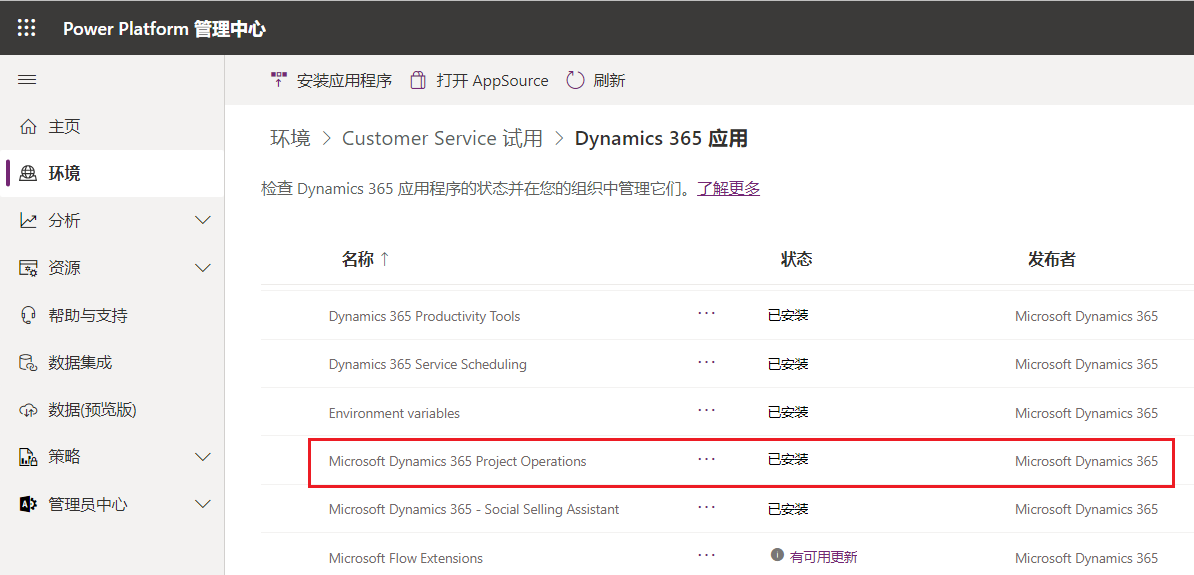This screenshot has width=1194, height=575.
Task: Open the app launcher waffle icon
Action: click(27, 29)
